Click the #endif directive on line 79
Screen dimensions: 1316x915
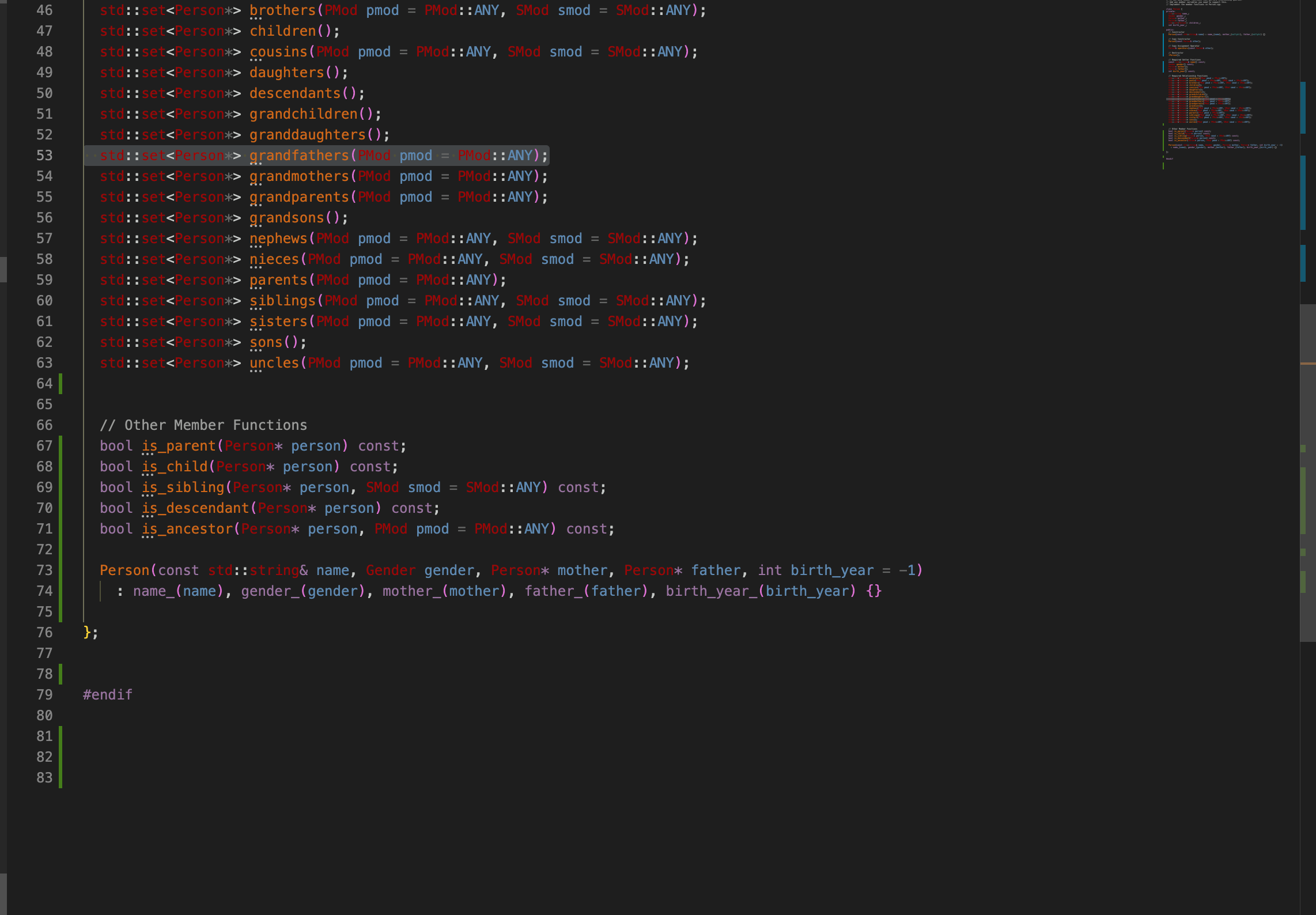[107, 694]
